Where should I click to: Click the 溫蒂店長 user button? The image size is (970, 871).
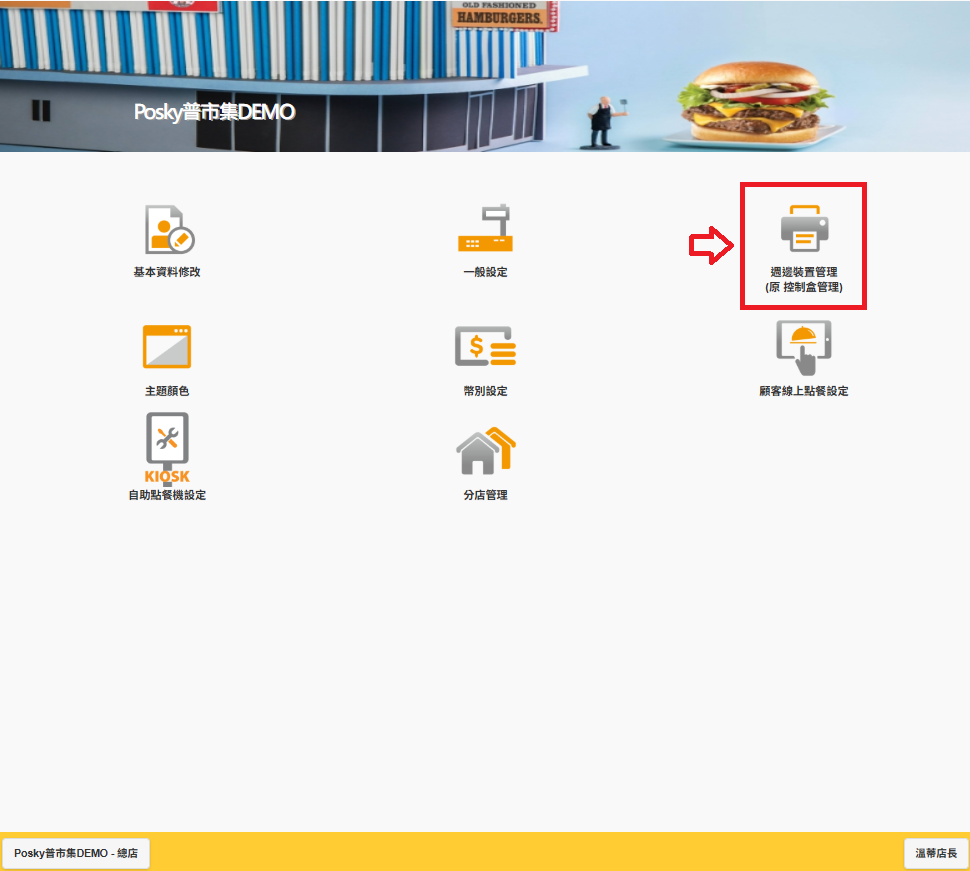point(936,853)
